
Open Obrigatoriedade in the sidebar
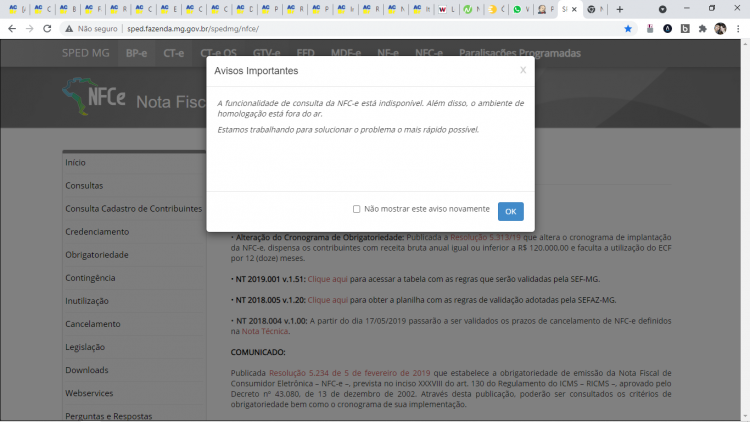coord(97,255)
